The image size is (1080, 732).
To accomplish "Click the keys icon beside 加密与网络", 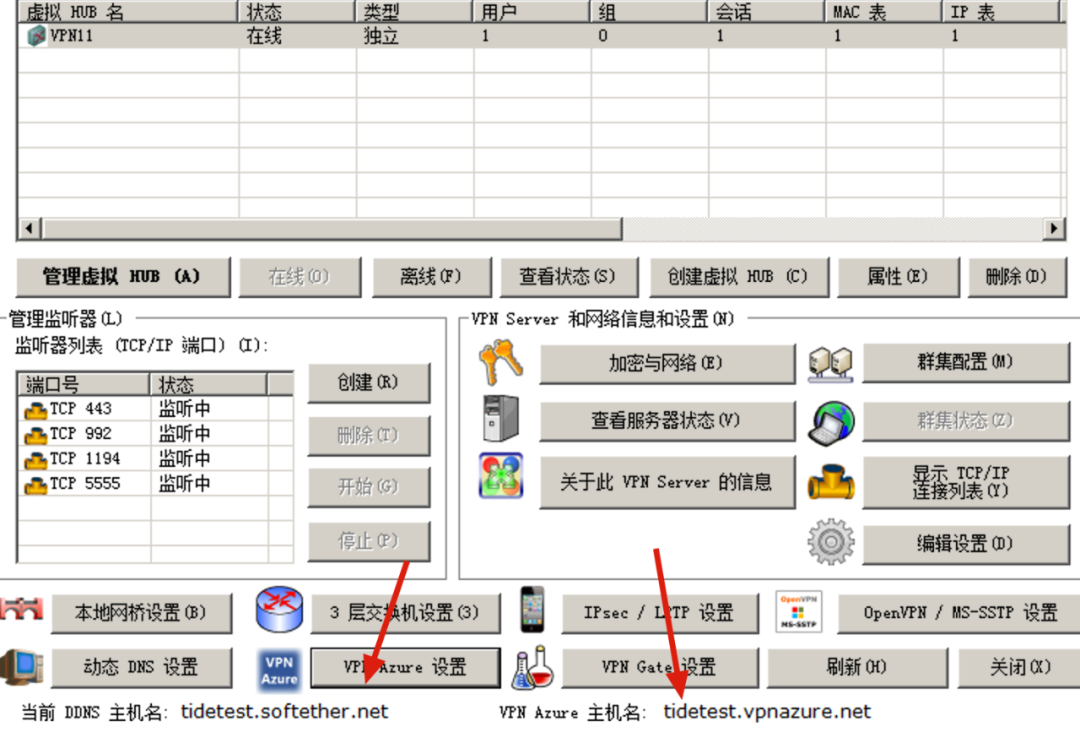I will tap(501, 362).
